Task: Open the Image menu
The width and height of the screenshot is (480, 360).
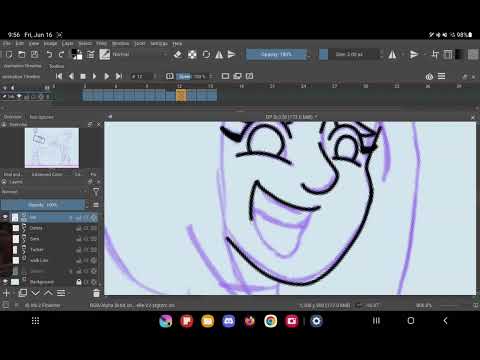Action: coord(50,44)
